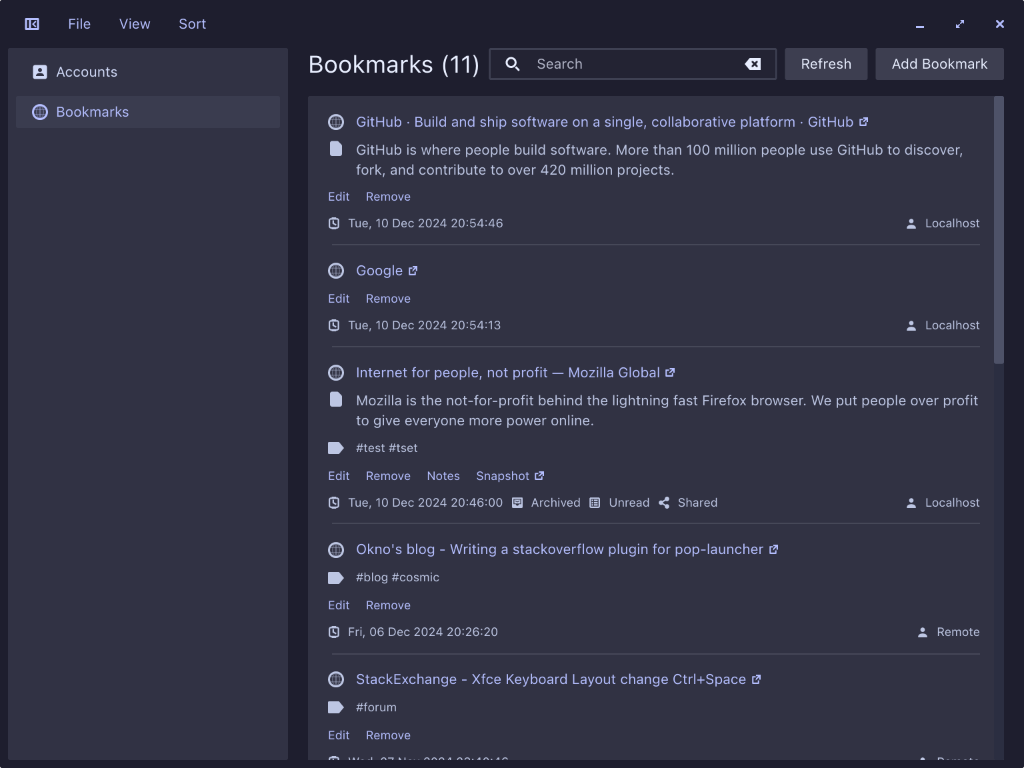The height and width of the screenshot is (768, 1024).
Task: Open Notes for the Mozilla bookmark
Action: (443, 476)
